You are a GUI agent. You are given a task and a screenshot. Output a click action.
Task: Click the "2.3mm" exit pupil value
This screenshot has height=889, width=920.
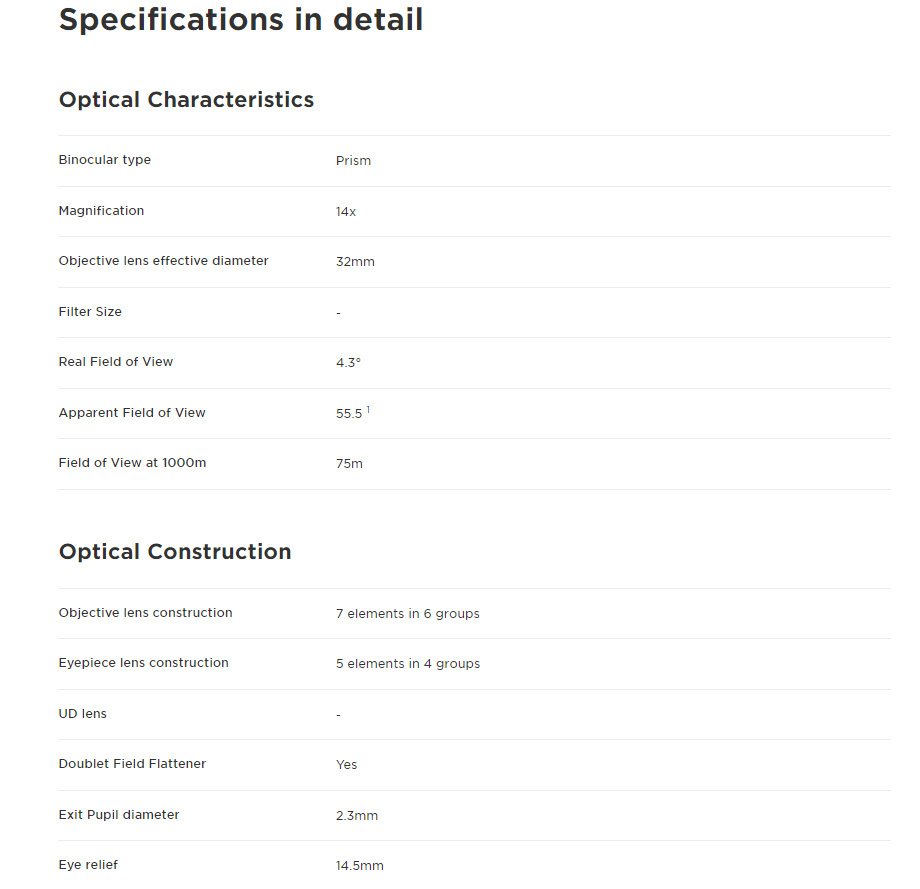click(x=357, y=816)
